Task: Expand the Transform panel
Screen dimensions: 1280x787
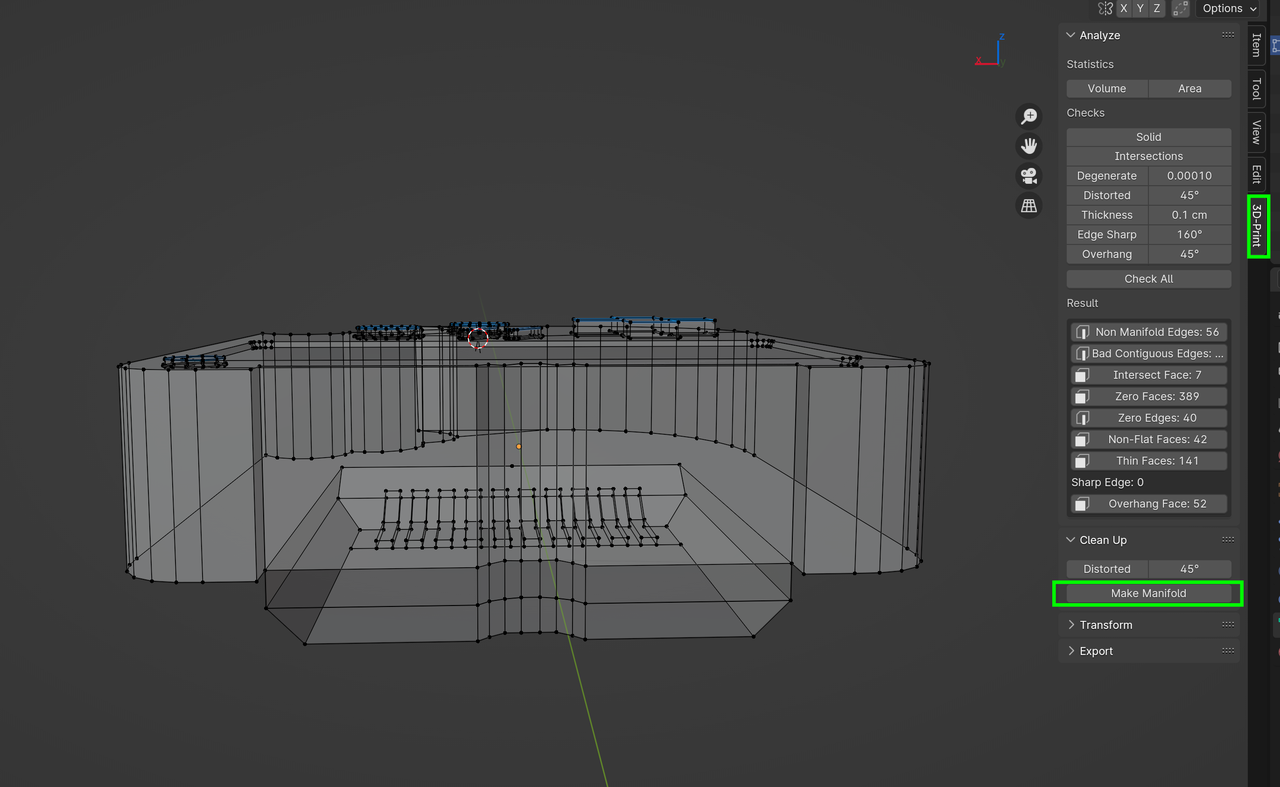Action: click(1103, 624)
